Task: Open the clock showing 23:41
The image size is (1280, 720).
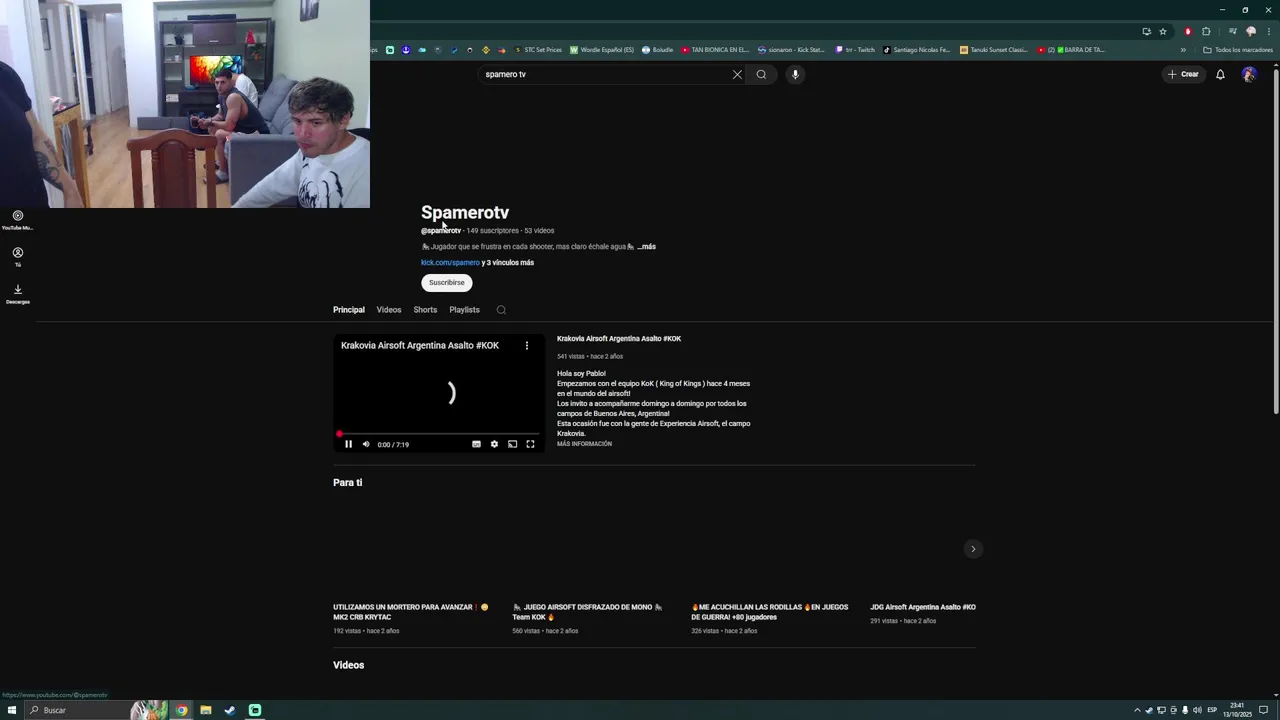Action: [1237, 710]
